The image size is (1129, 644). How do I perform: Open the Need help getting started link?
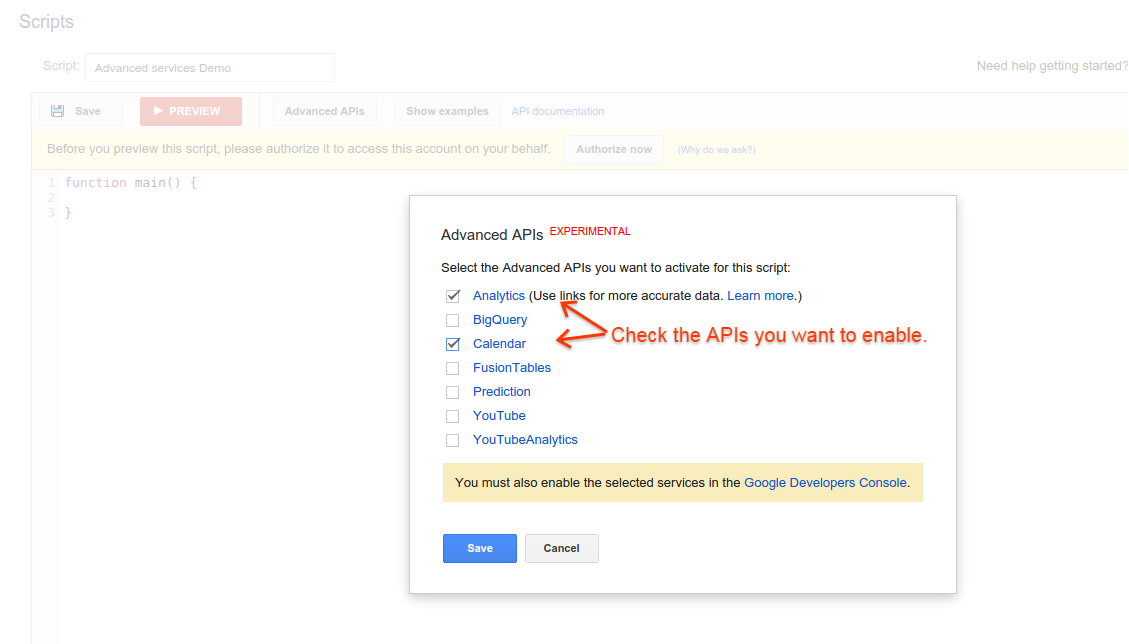click(1052, 66)
